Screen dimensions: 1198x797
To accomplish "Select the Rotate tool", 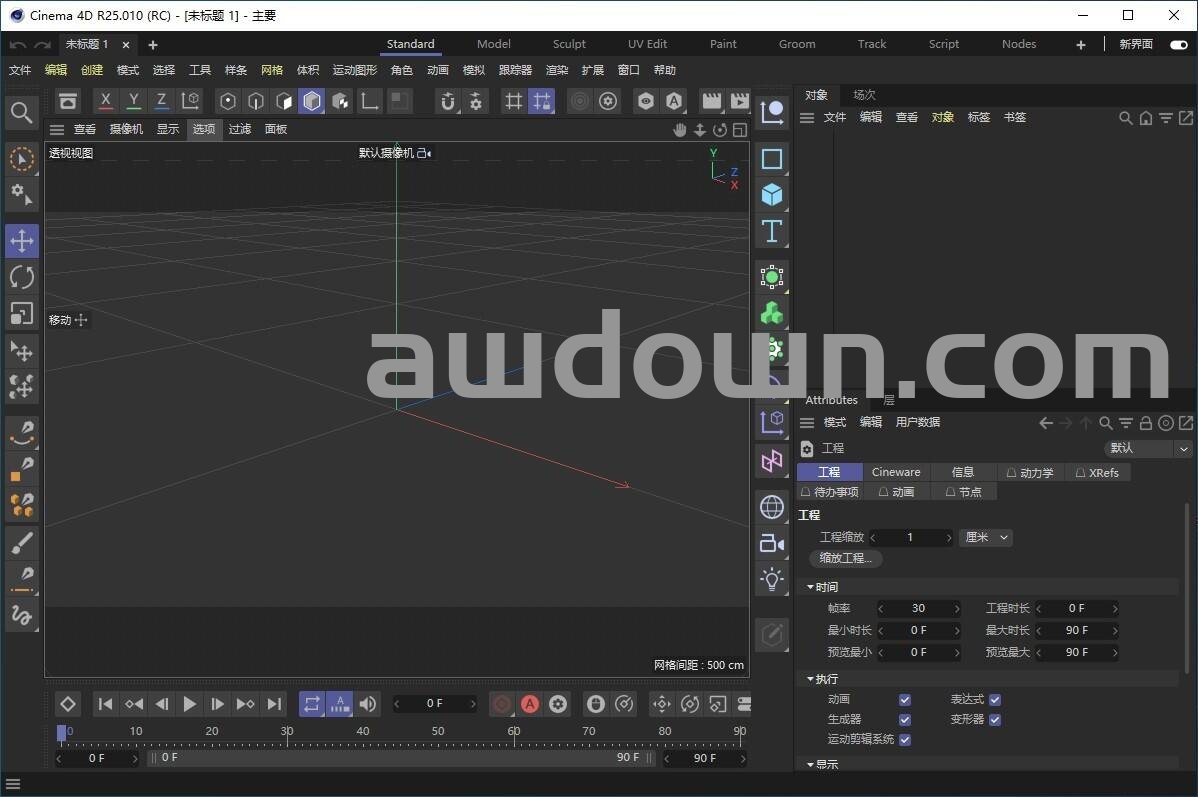I will [22, 277].
